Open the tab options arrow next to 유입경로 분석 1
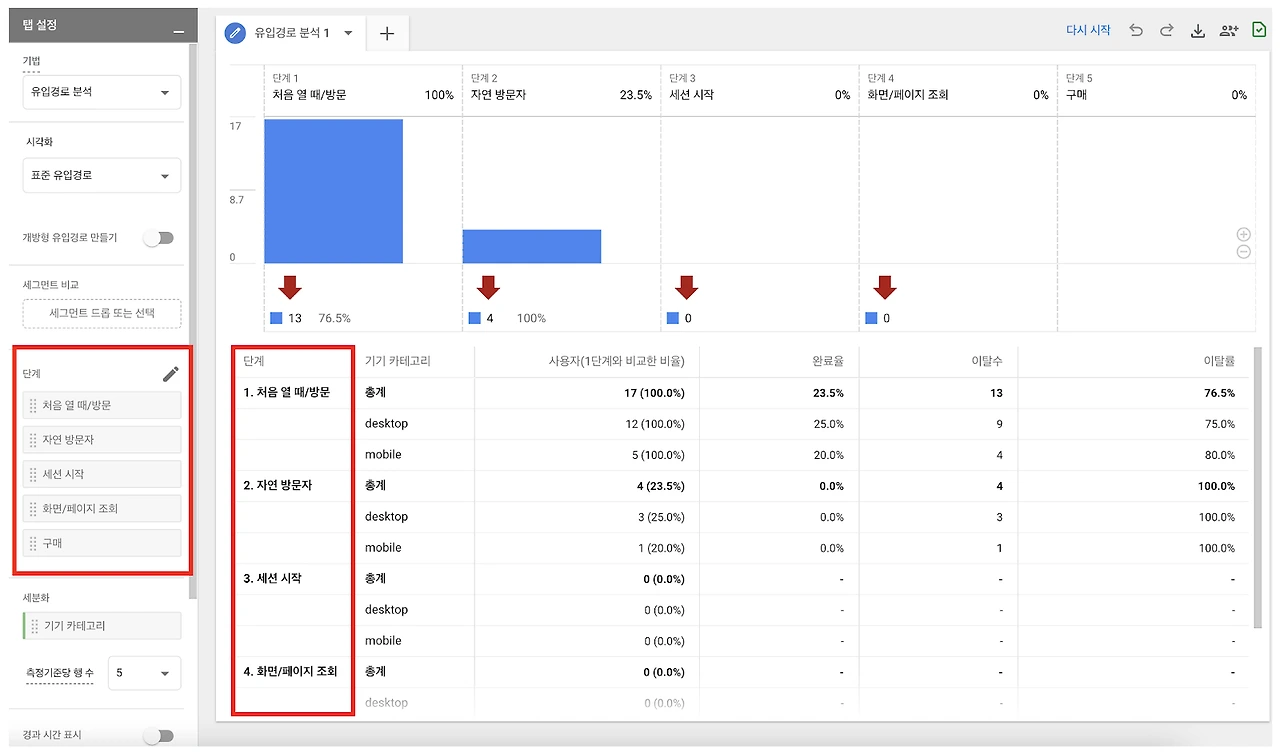 click(x=348, y=33)
